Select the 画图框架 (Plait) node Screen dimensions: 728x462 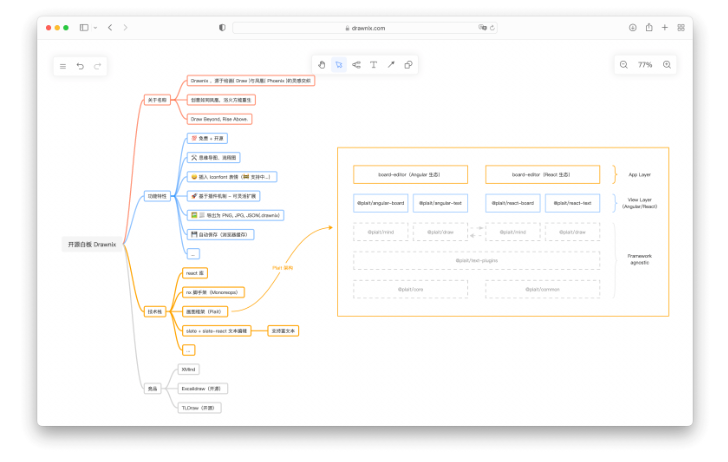point(205,312)
